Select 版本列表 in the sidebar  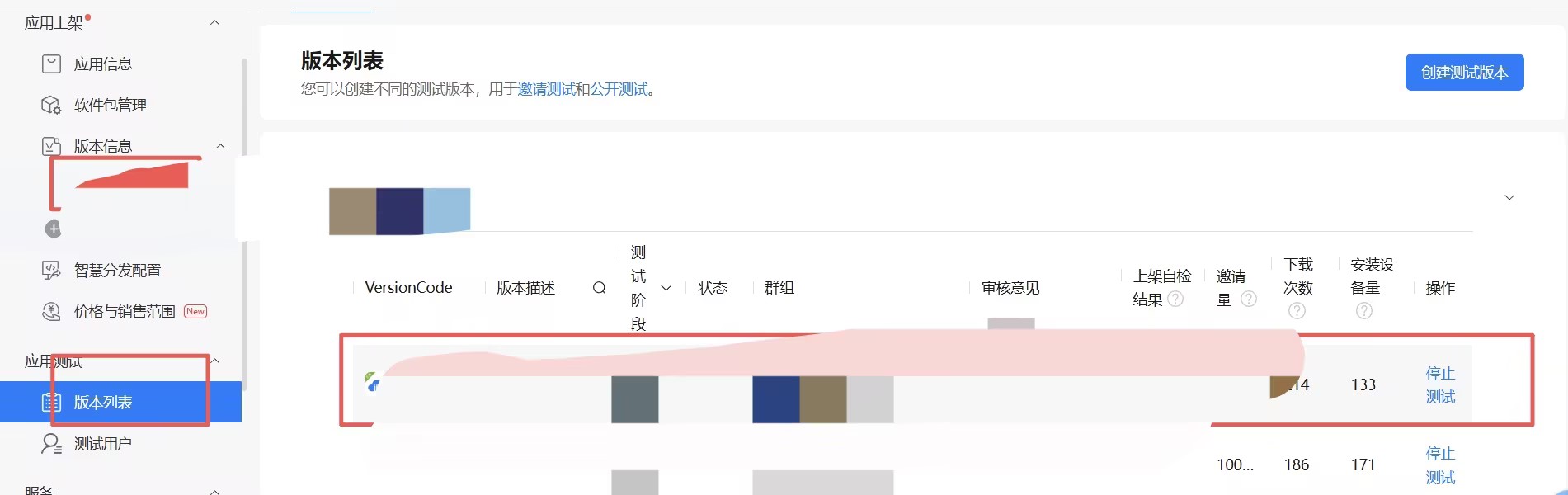tap(103, 403)
